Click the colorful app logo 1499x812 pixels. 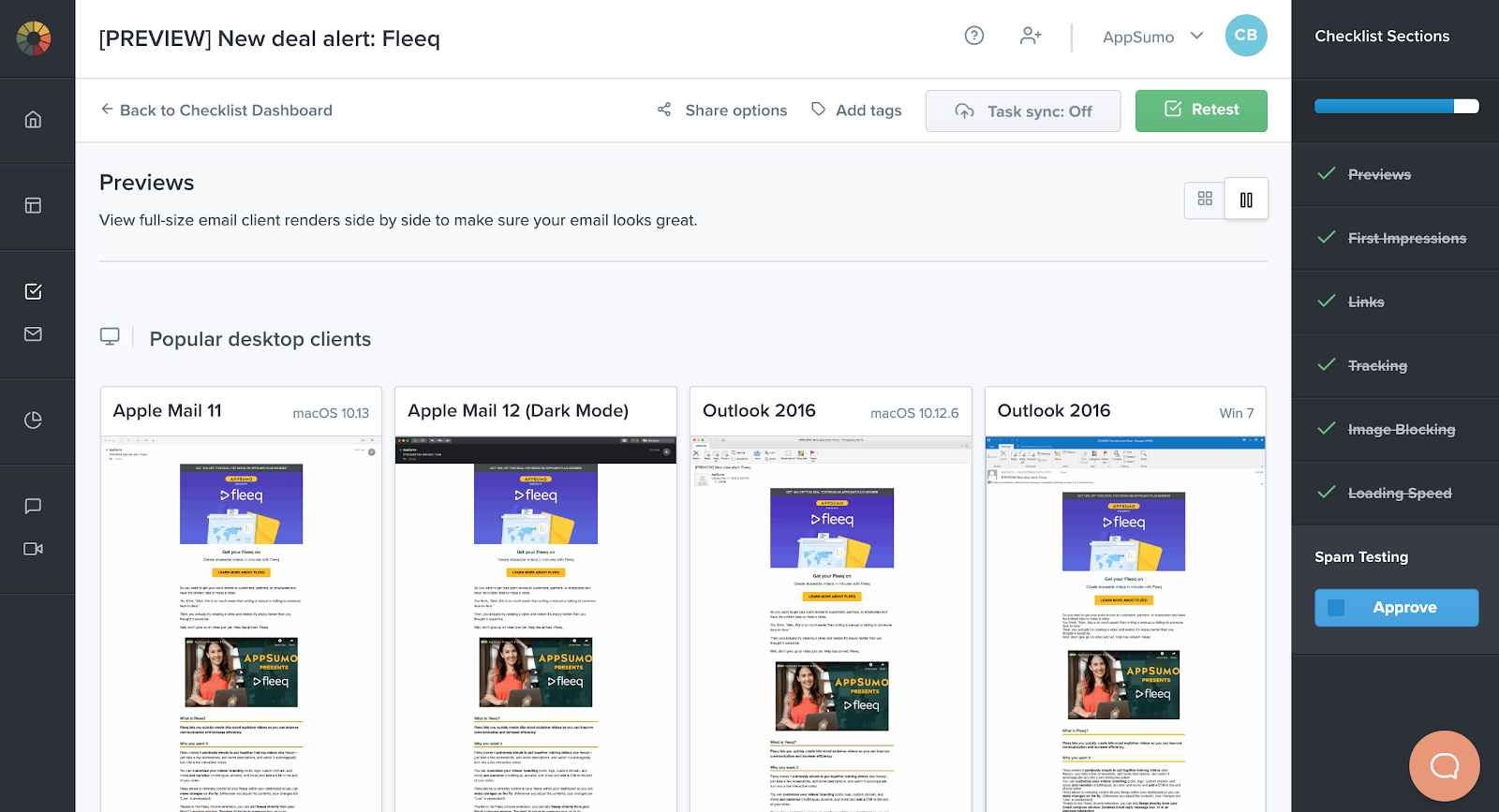pos(34,38)
